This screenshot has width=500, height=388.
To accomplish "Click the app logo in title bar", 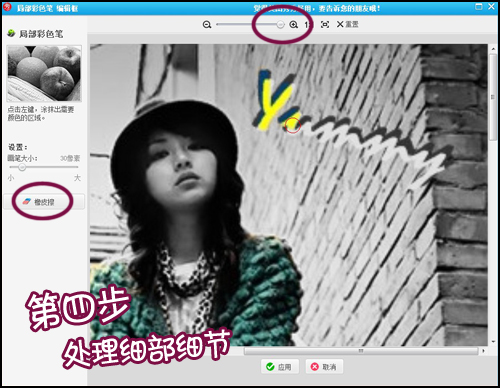I will (x=7, y=7).
